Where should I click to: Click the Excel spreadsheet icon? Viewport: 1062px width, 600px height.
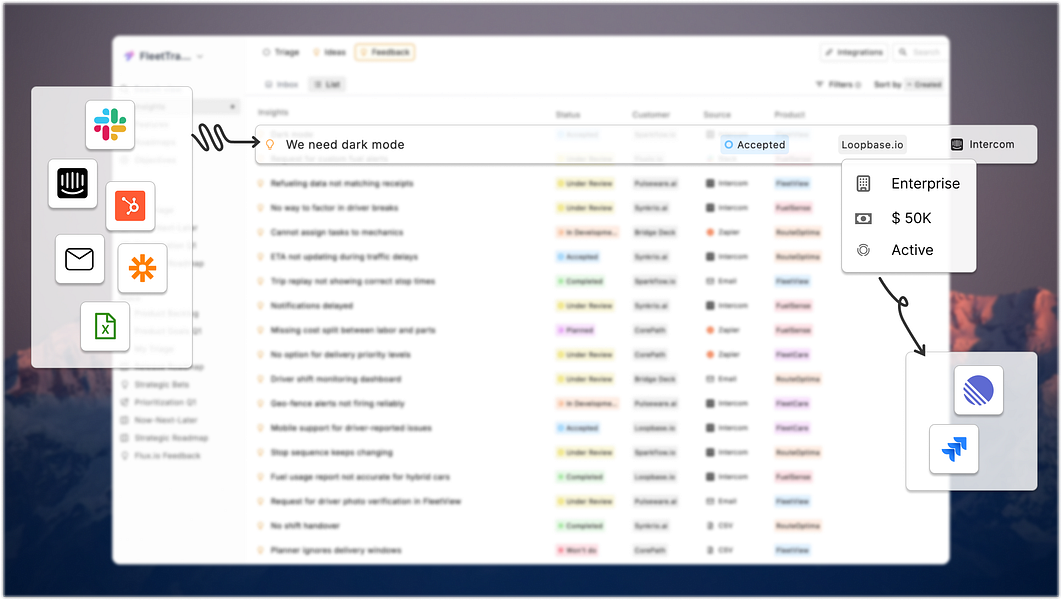click(105, 326)
